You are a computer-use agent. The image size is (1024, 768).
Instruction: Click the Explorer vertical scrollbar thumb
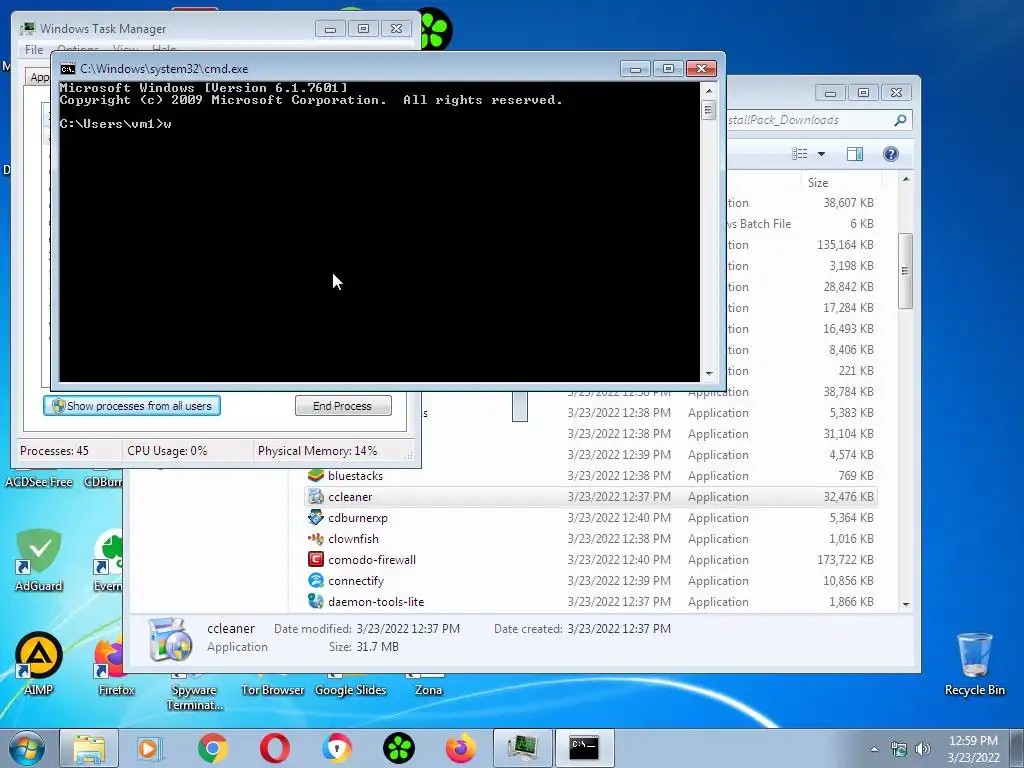pyautogui.click(x=905, y=270)
